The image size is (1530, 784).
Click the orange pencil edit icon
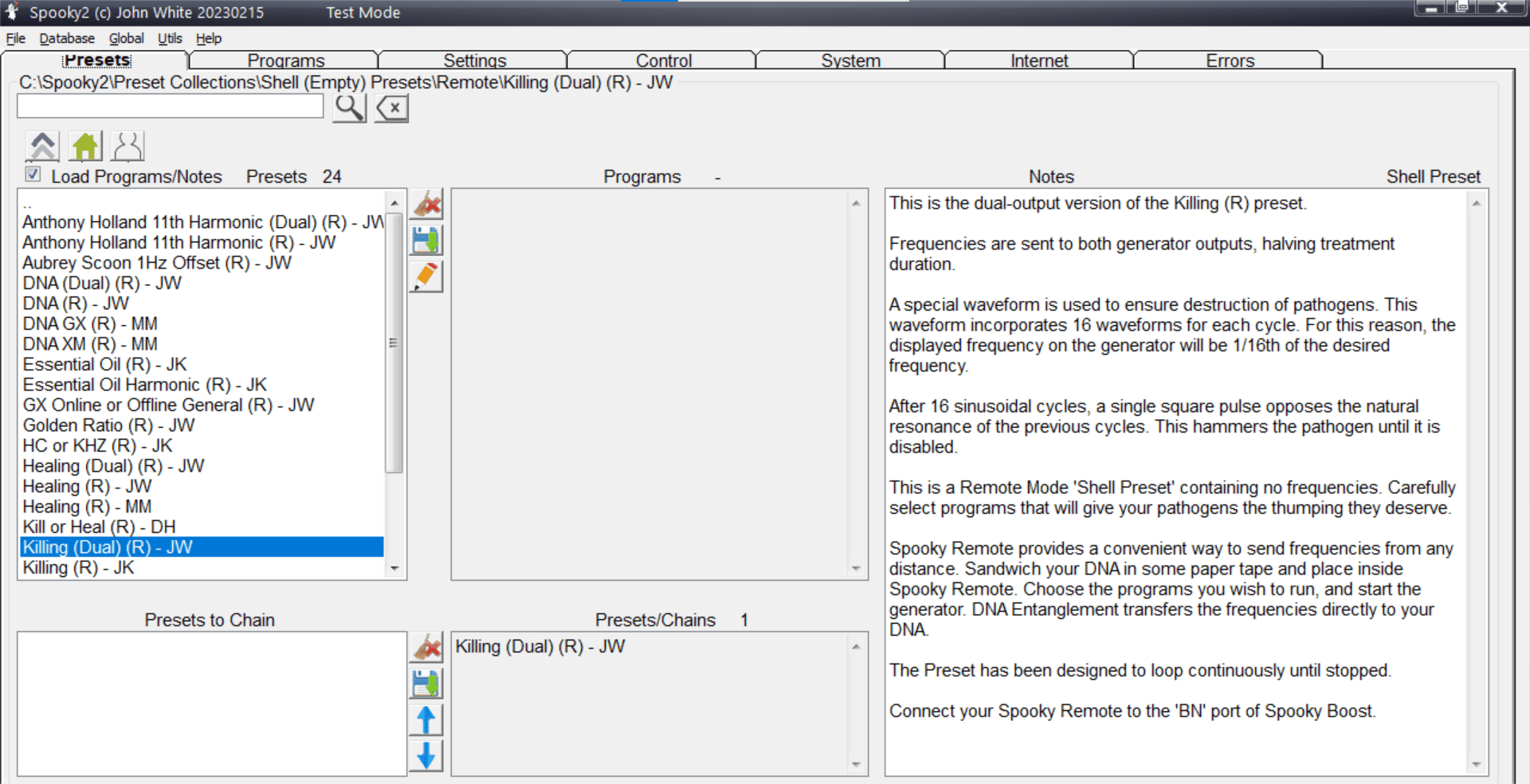[x=426, y=276]
